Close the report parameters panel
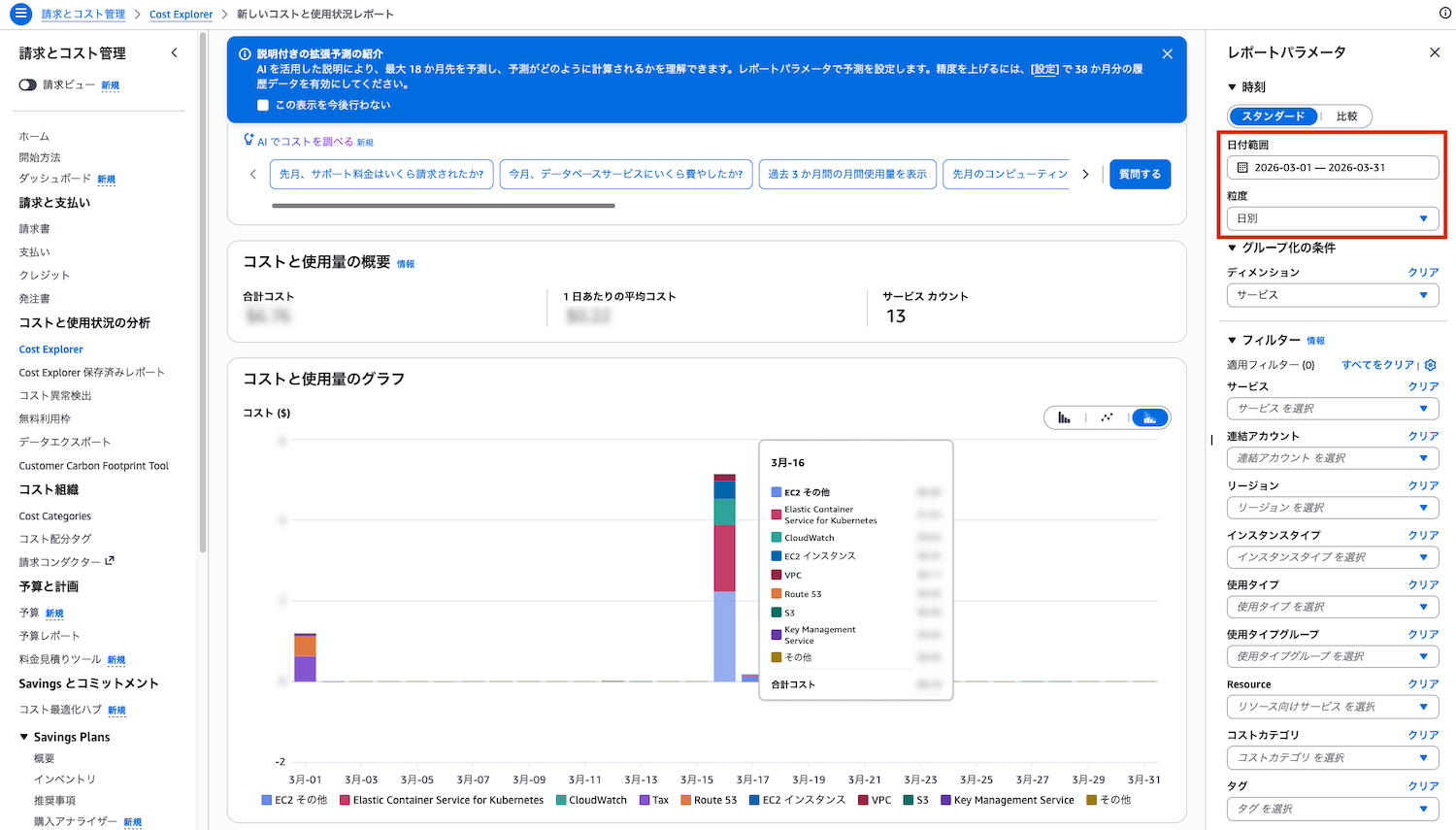This screenshot has width=1456, height=830. [1435, 52]
